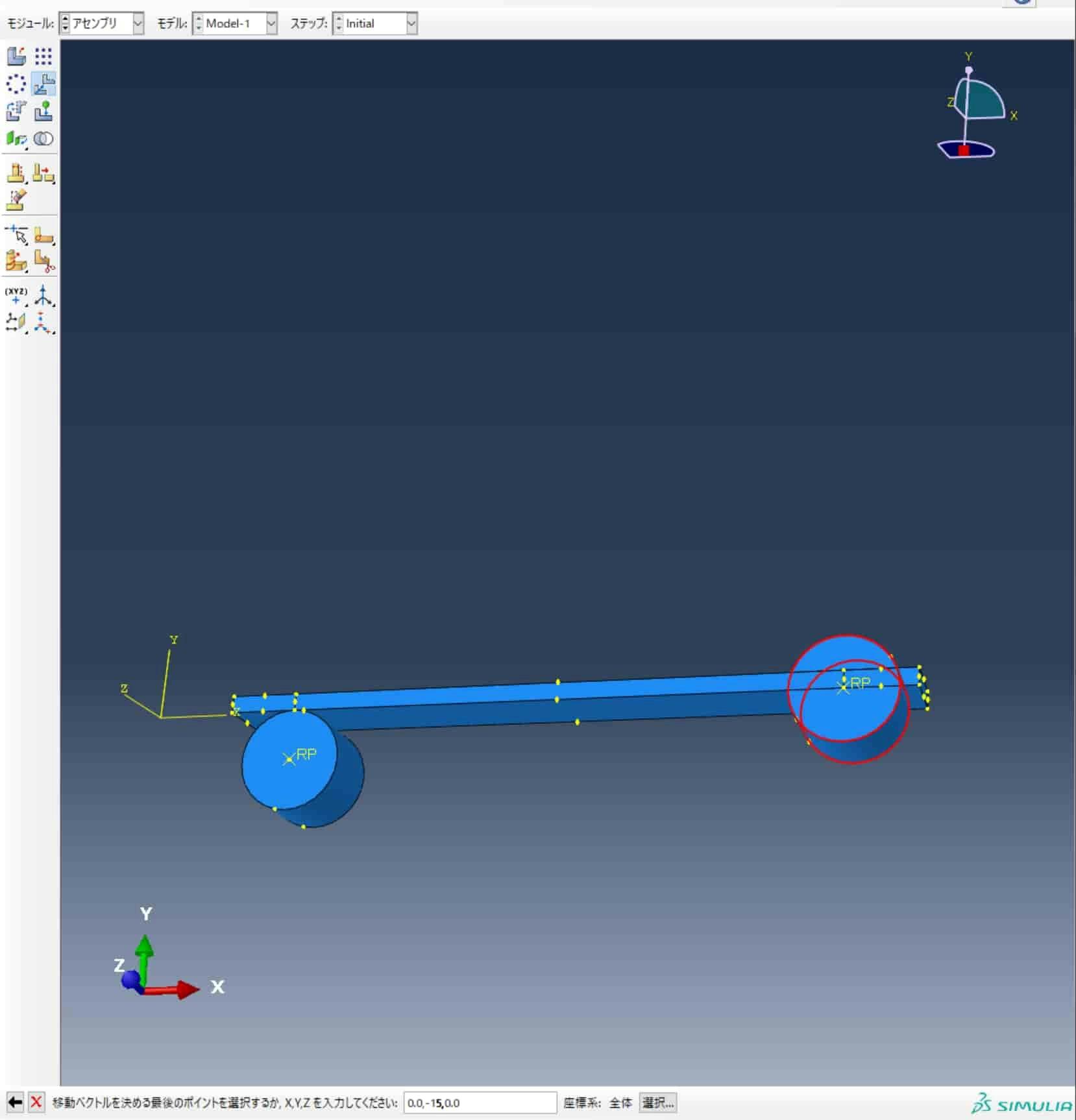Select the Radial Pattern tool

coord(16,84)
